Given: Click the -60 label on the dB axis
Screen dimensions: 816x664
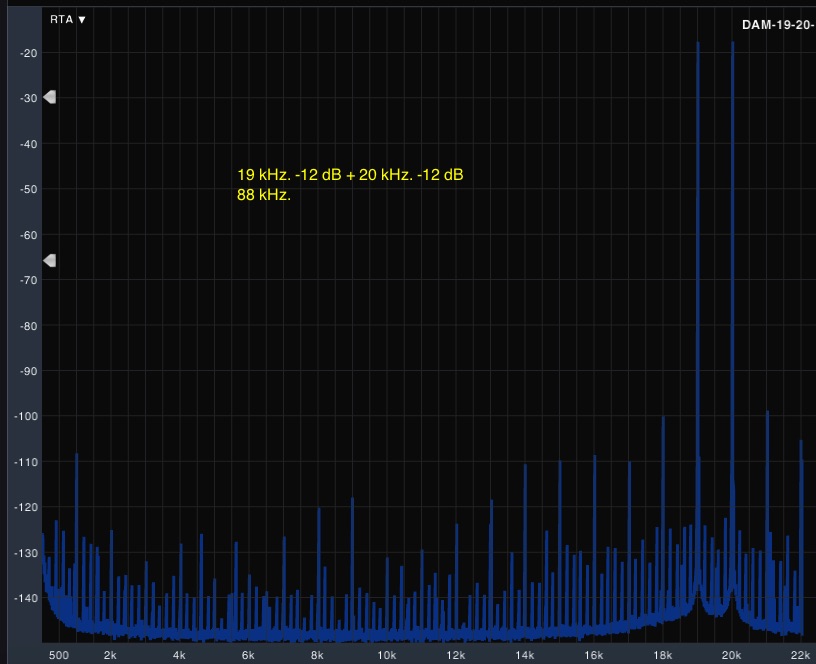Looking at the screenshot, I should tap(29, 235).
